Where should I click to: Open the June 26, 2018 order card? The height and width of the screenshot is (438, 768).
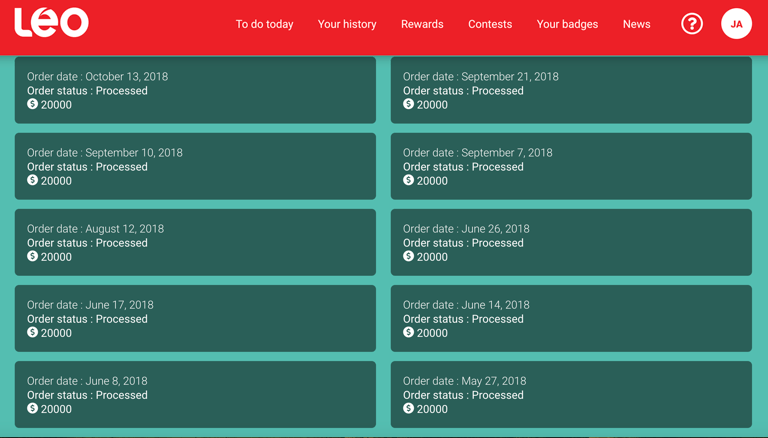[x=571, y=242]
